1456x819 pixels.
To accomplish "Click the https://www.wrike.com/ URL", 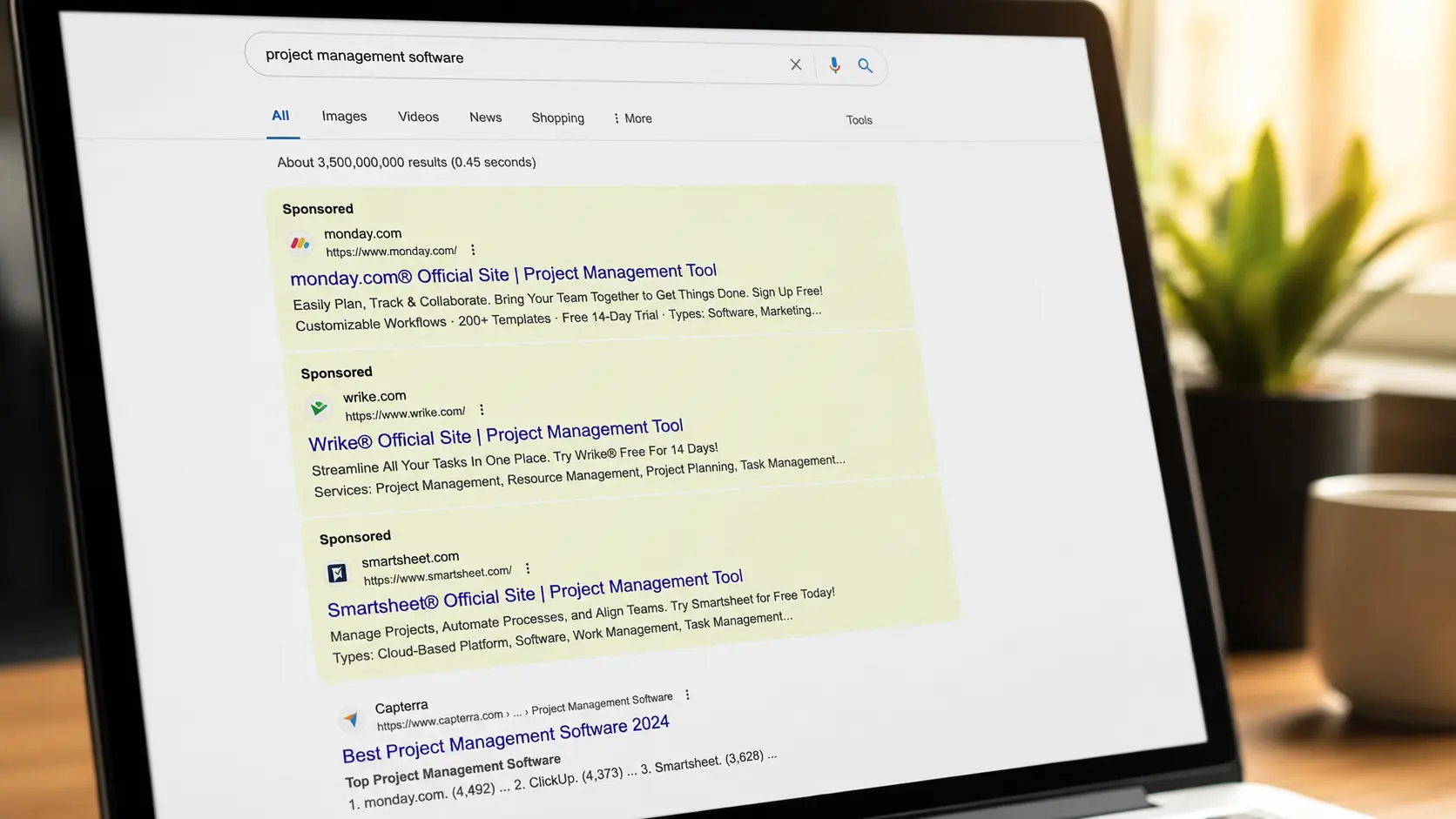I will click(x=405, y=413).
